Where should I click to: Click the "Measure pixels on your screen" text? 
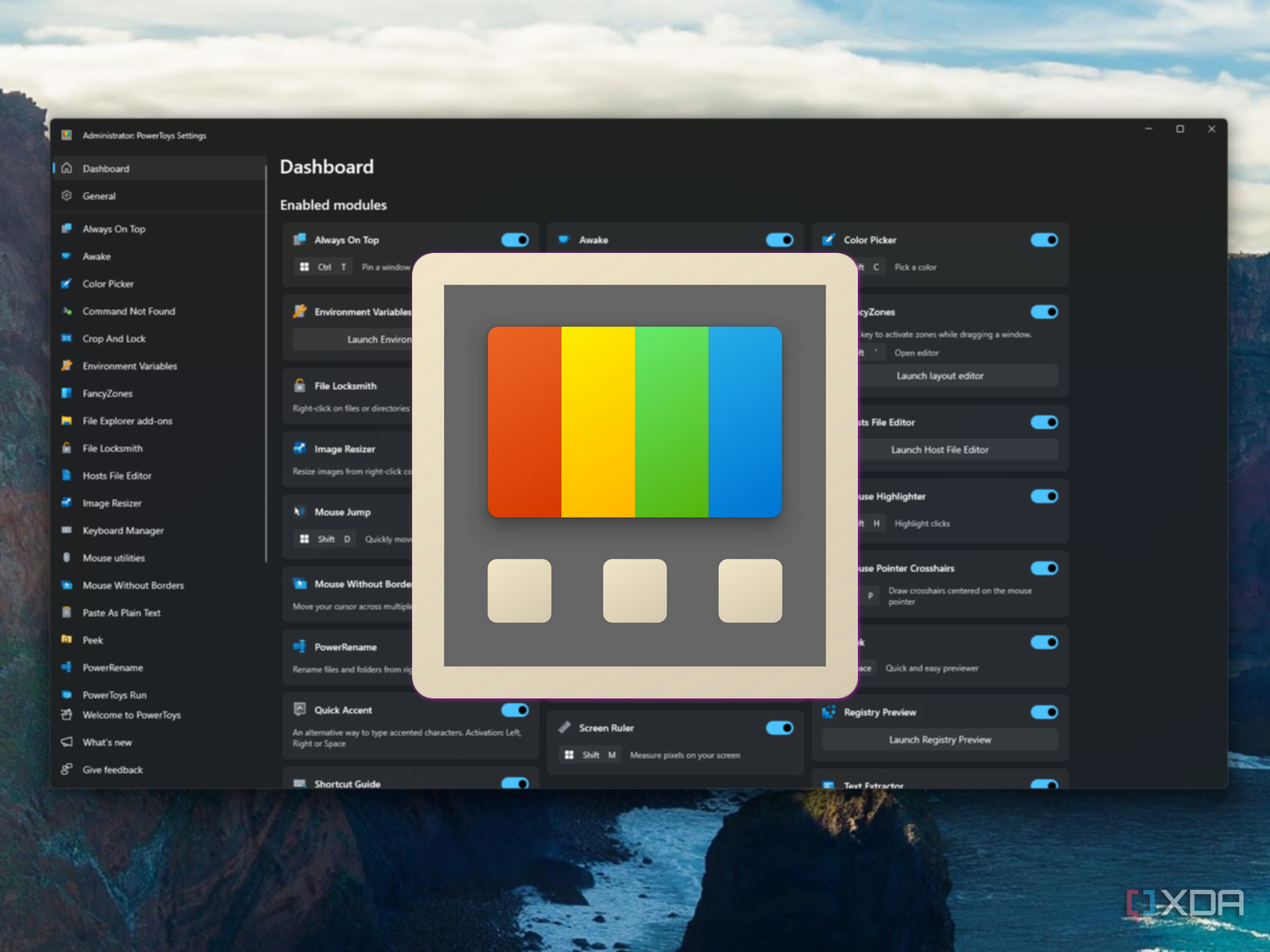(x=685, y=755)
